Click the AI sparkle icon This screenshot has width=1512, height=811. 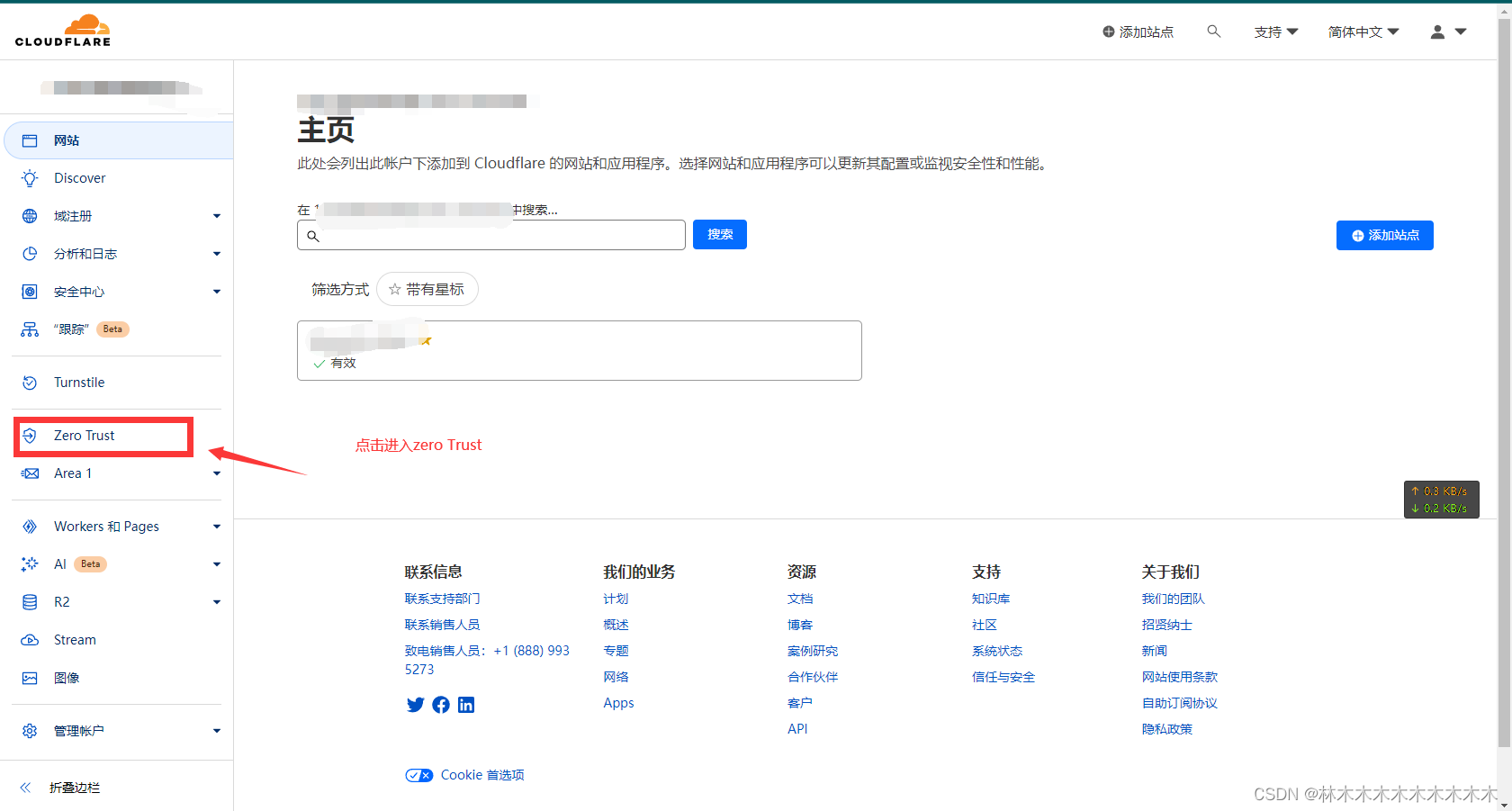click(30, 564)
